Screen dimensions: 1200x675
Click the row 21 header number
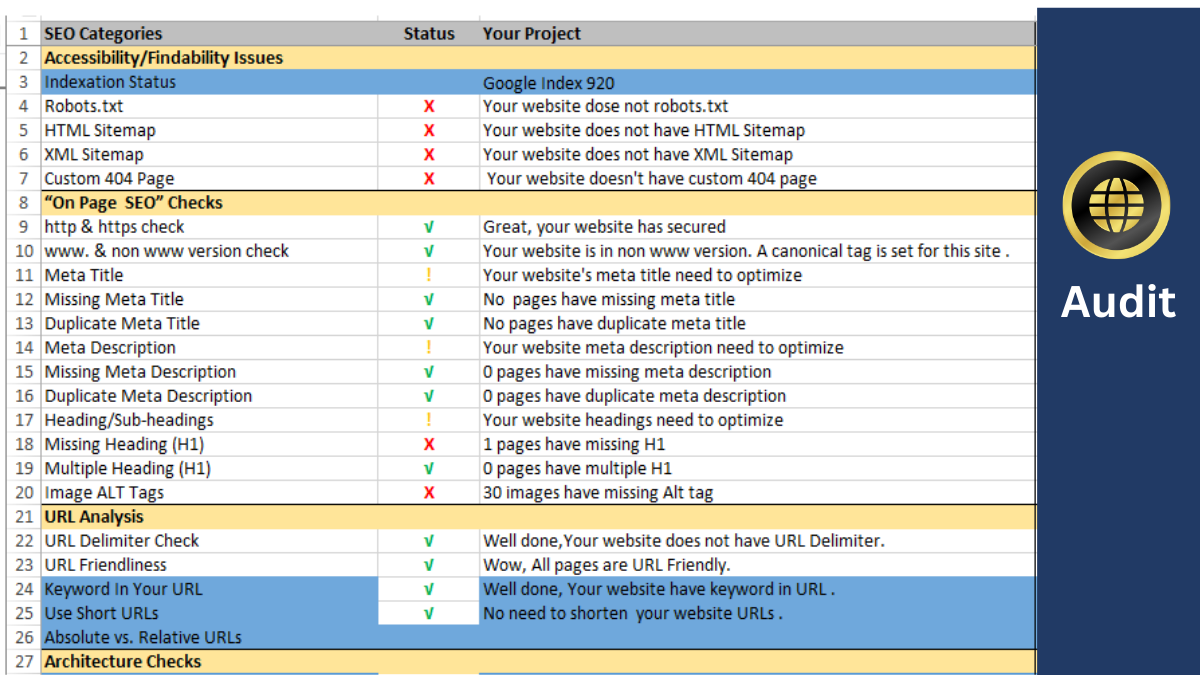click(x=24, y=517)
